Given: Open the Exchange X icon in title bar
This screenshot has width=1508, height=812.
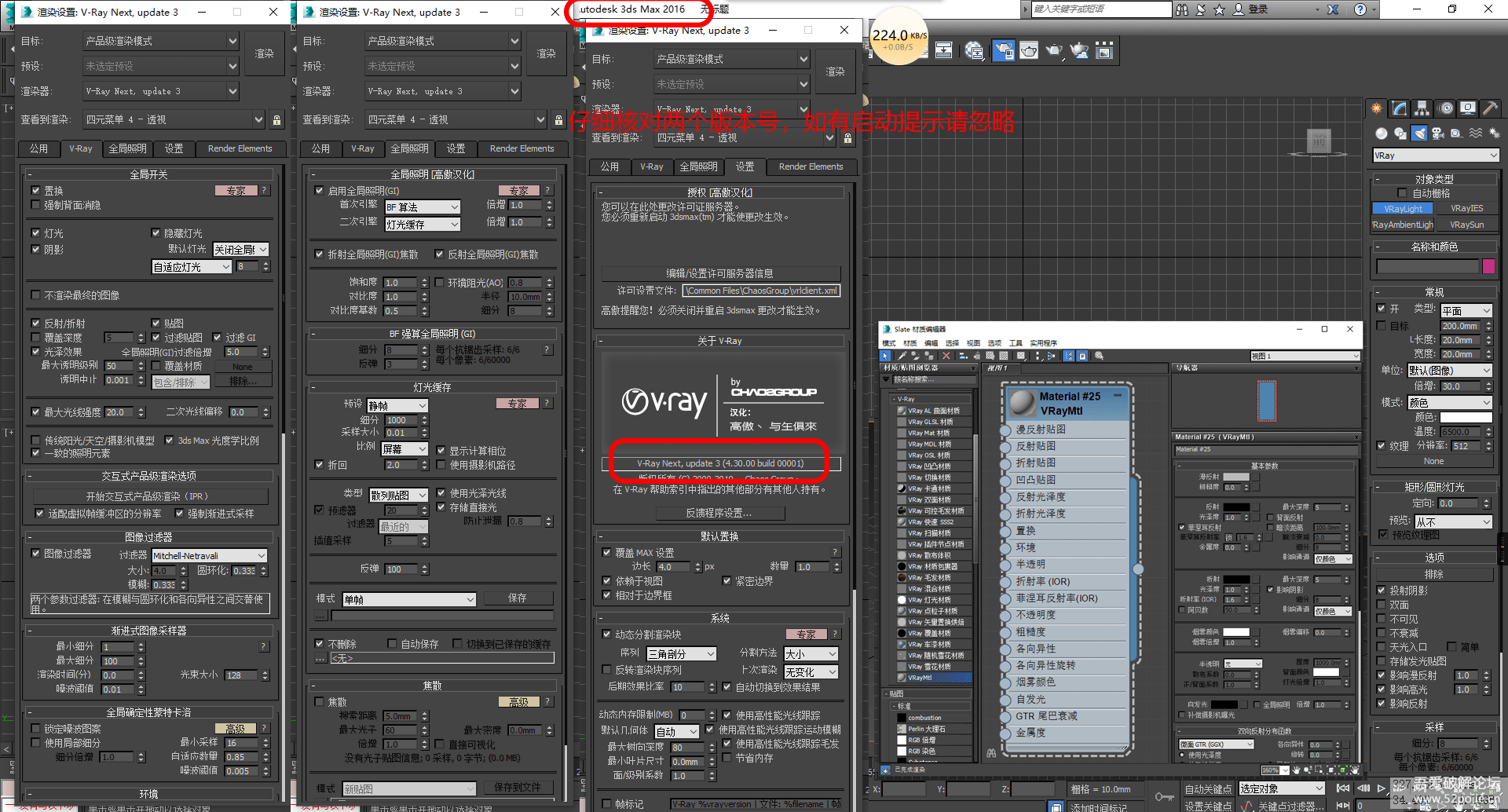Looking at the screenshot, I should coord(1334,9).
